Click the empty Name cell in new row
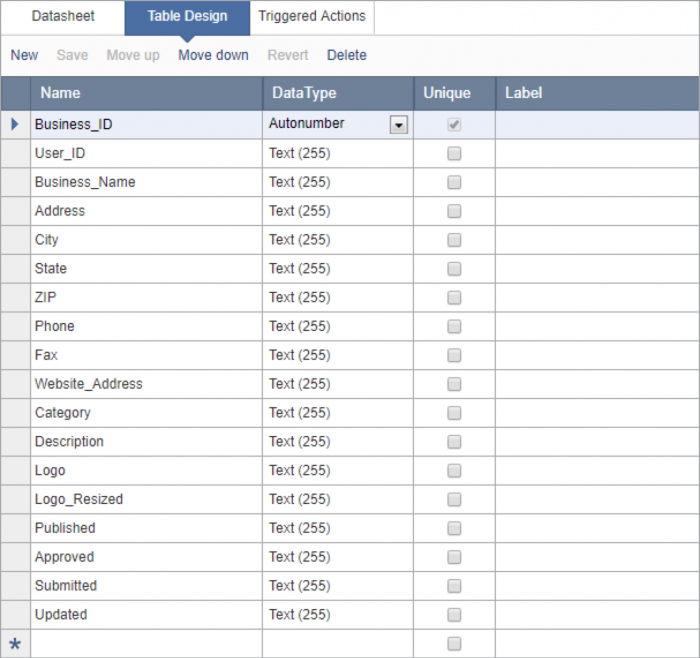 point(146,644)
